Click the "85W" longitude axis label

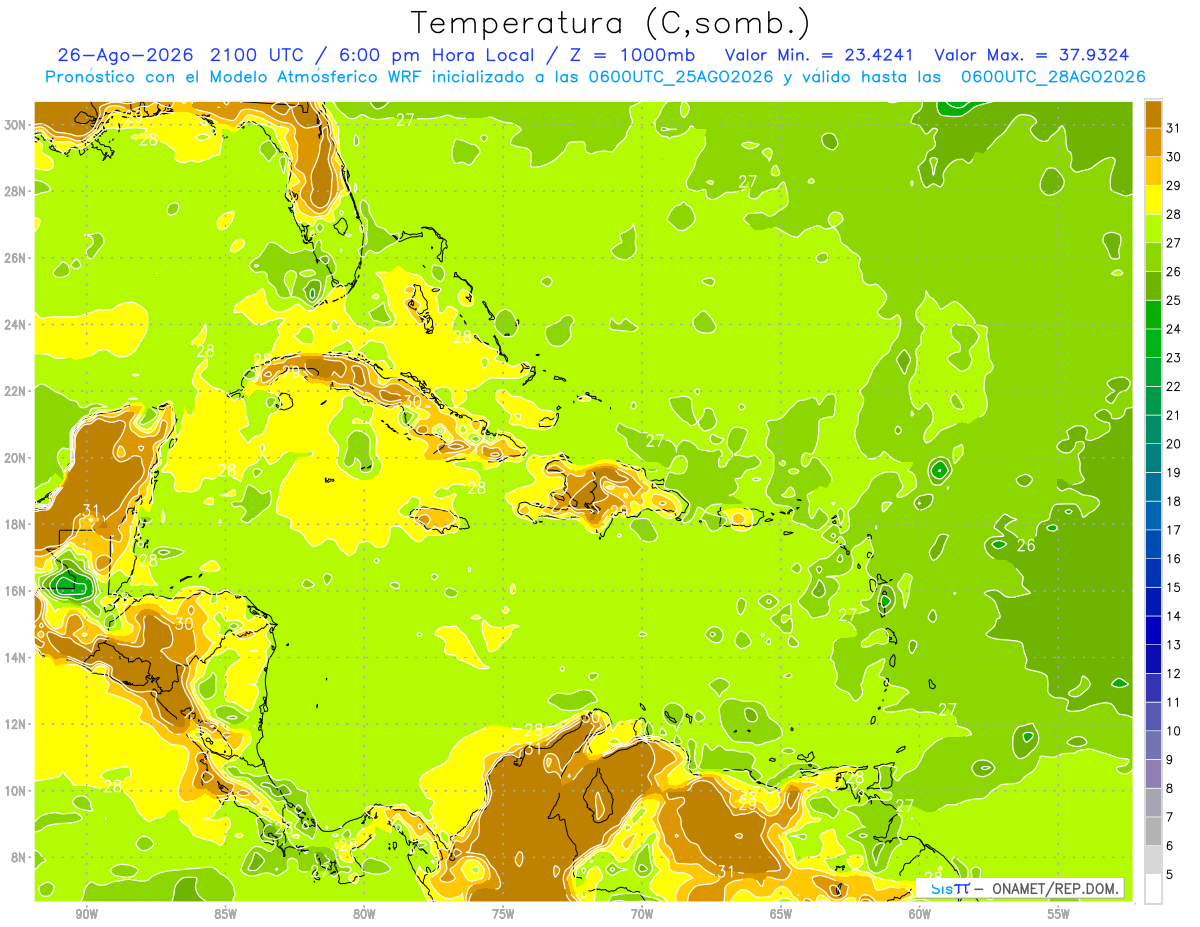point(225,914)
